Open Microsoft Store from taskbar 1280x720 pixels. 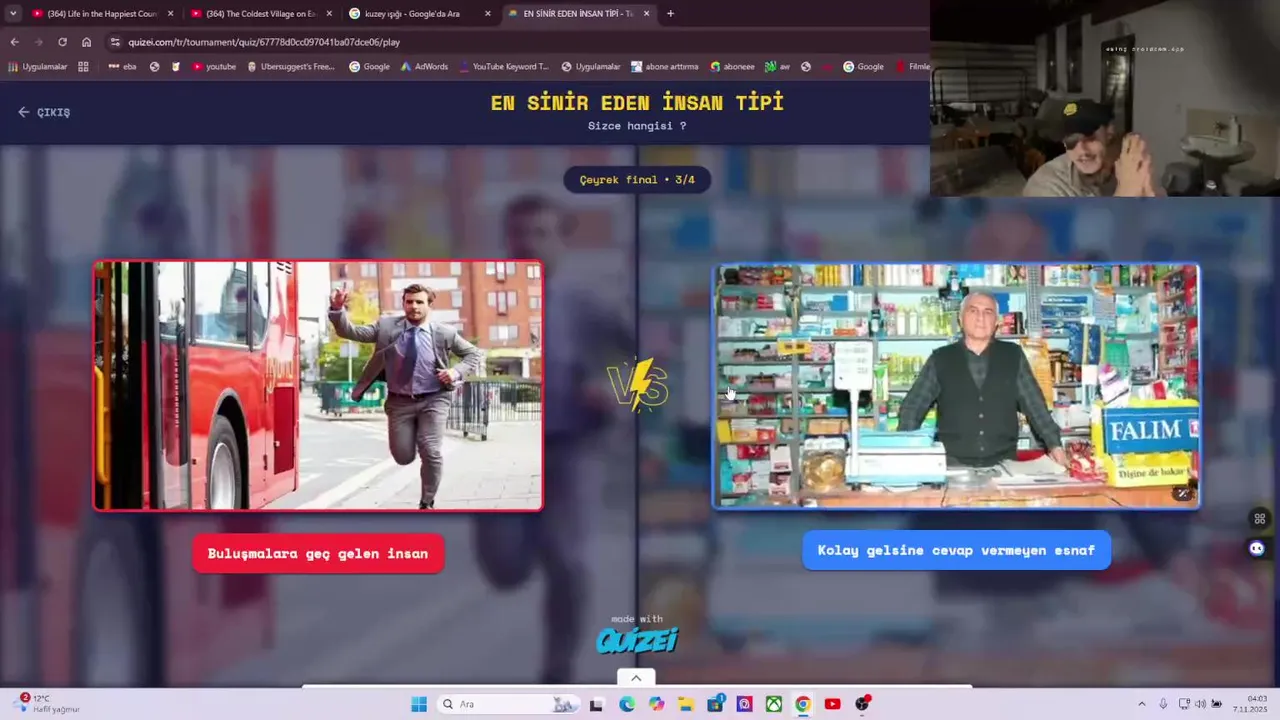[715, 704]
